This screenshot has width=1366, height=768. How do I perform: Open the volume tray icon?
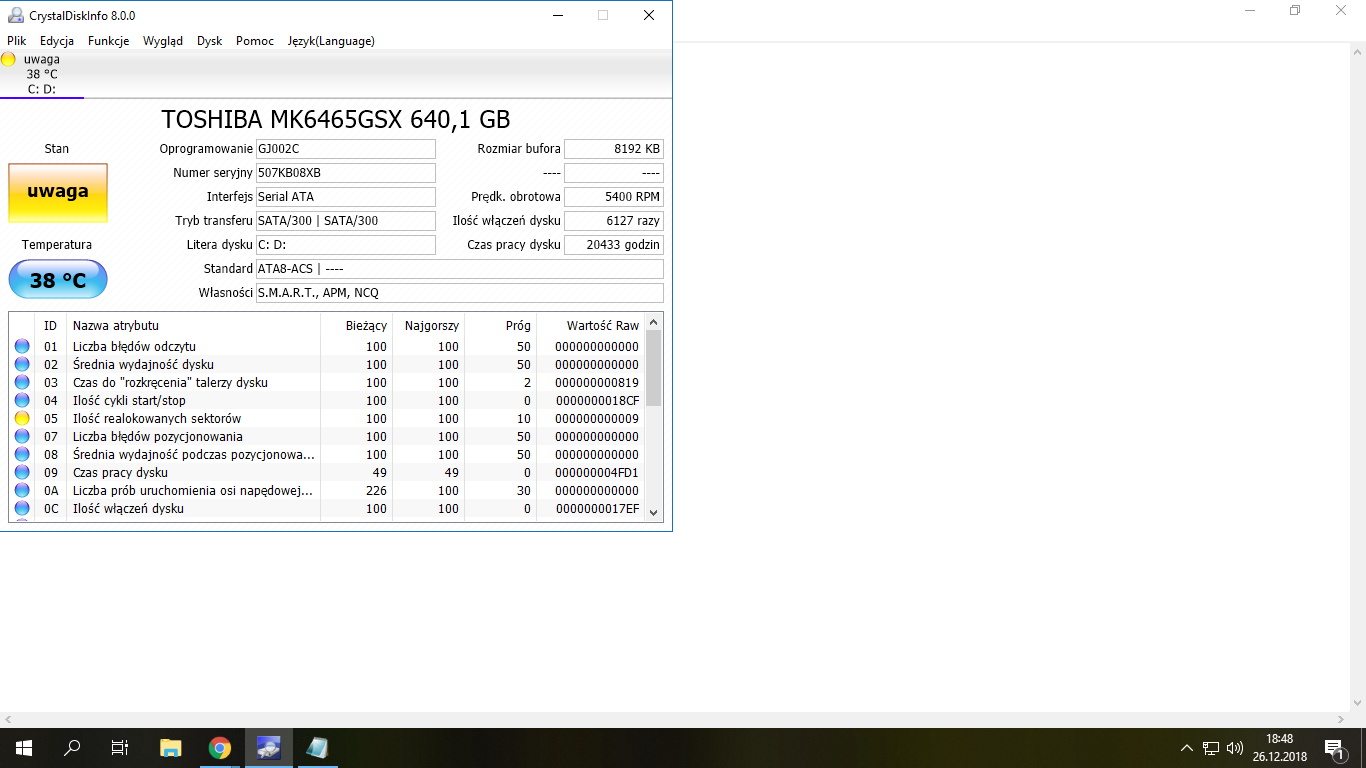(x=1235, y=748)
